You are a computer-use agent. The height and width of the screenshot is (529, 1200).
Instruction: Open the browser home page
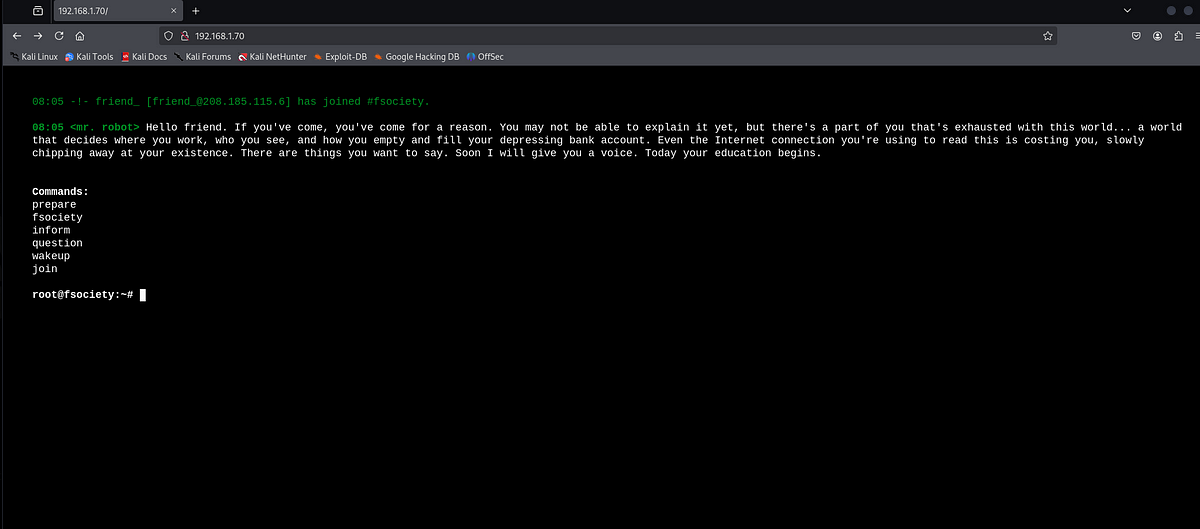(80, 35)
